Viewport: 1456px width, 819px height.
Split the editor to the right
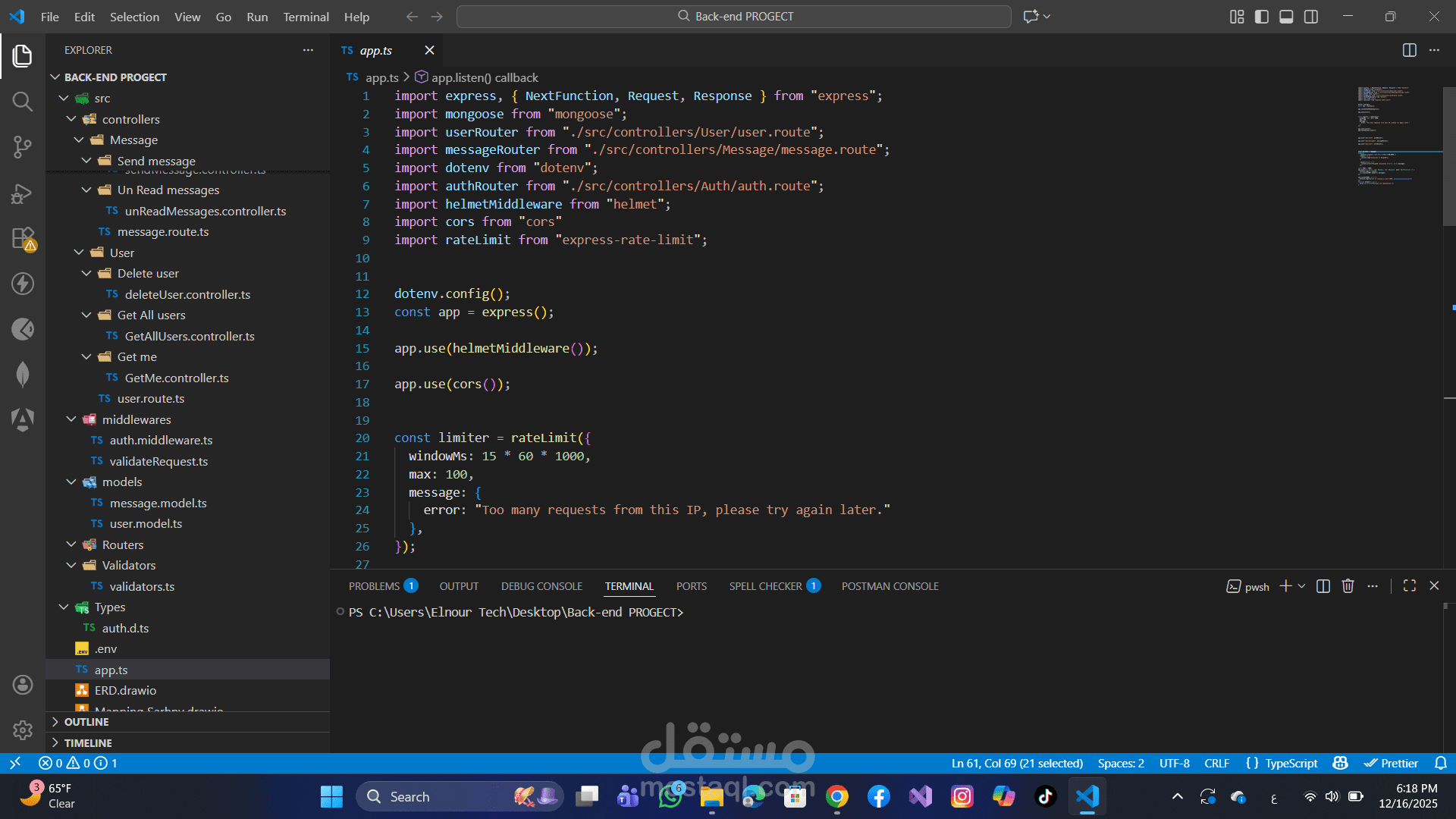tap(1409, 50)
